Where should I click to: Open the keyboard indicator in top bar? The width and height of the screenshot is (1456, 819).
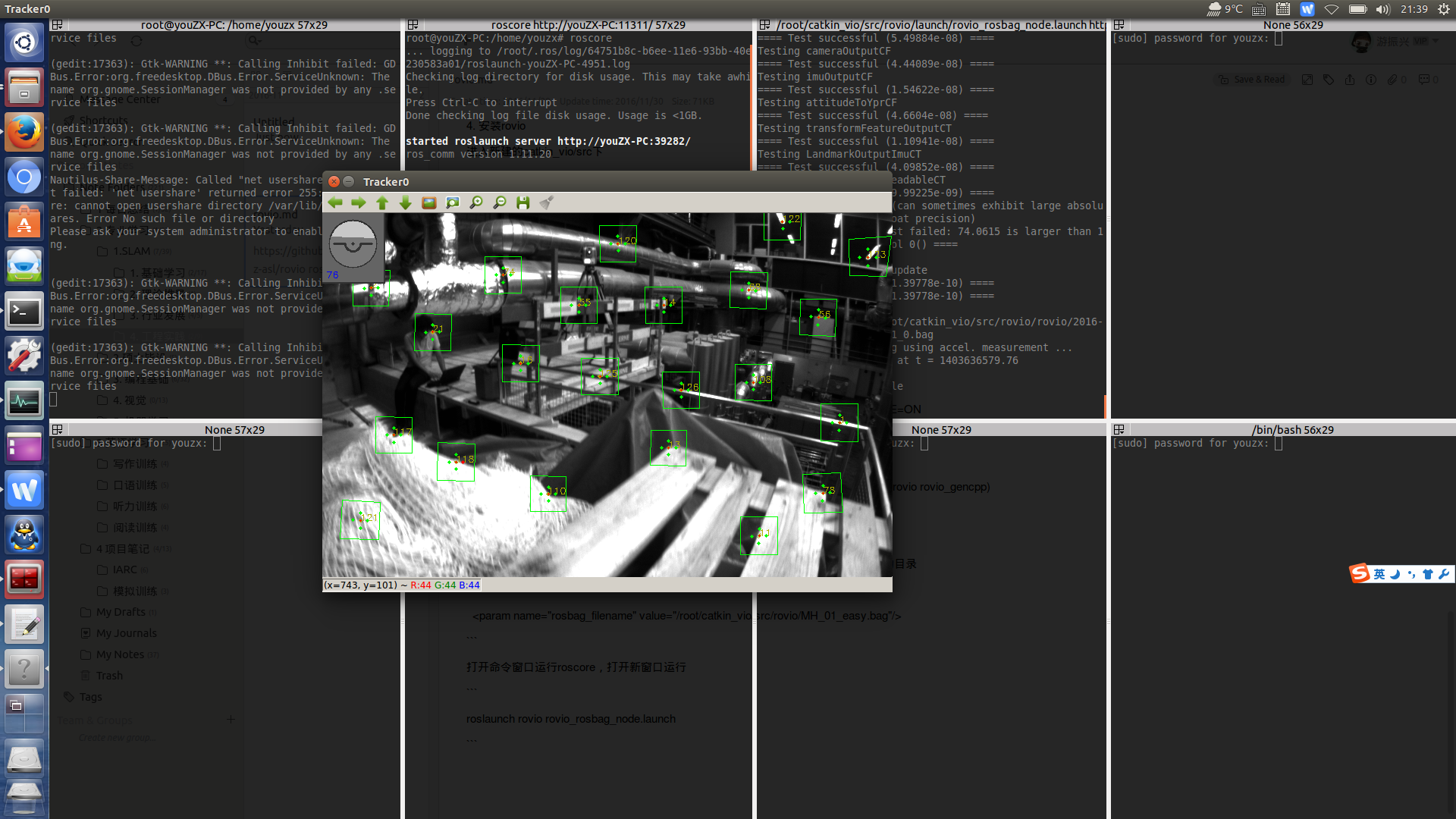1259,9
